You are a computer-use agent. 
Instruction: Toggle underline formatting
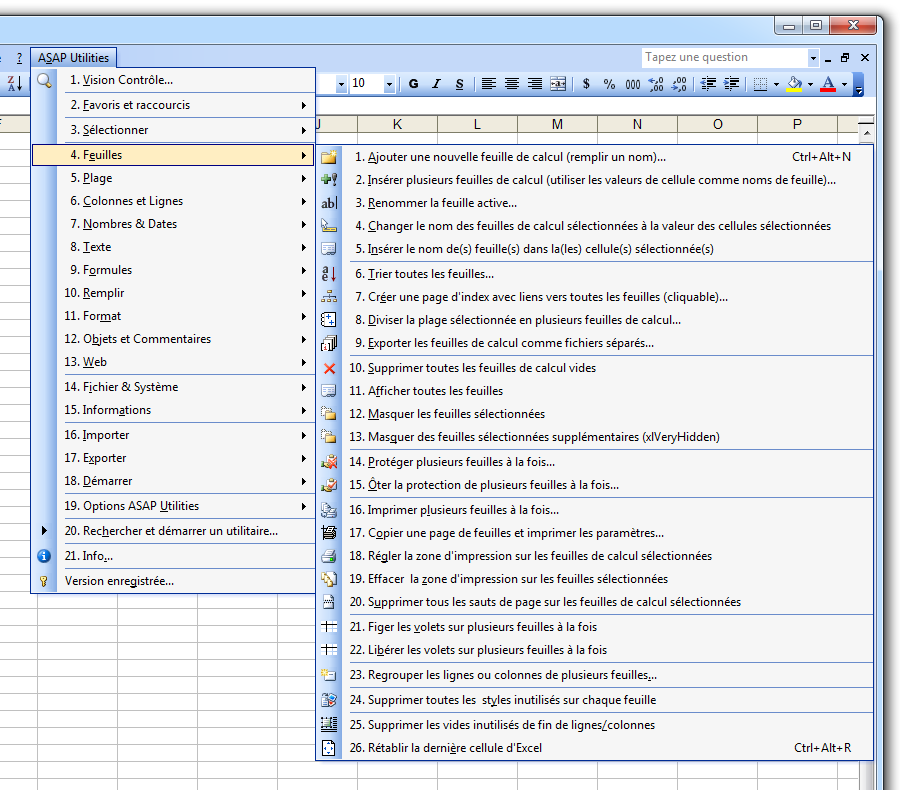459,84
